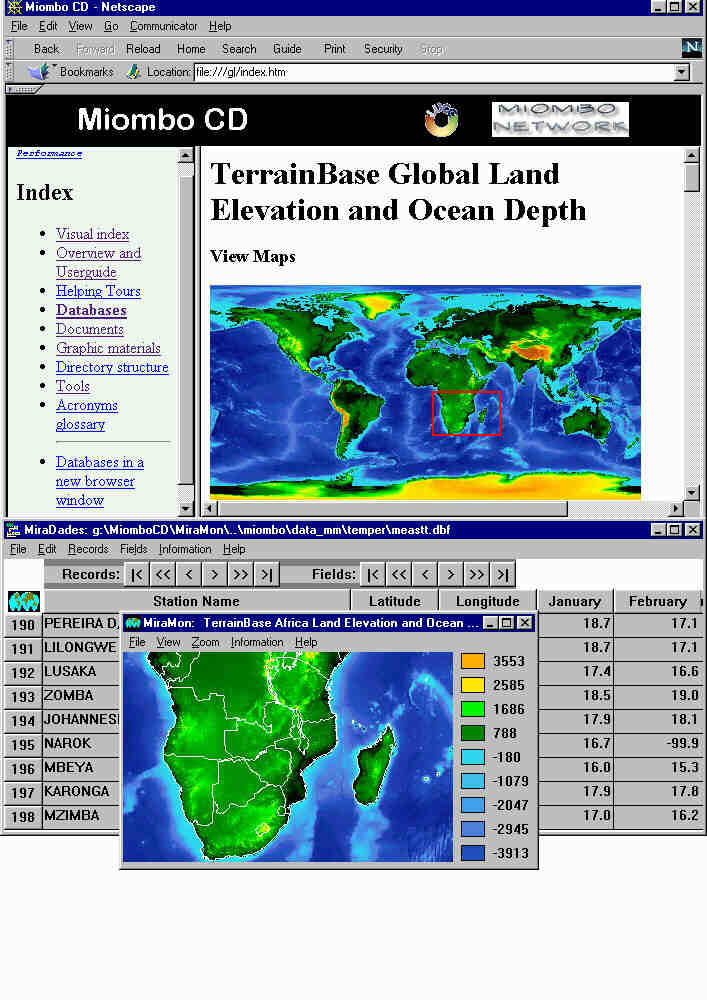
Task: Click the world elevation map image
Action: click(425, 392)
